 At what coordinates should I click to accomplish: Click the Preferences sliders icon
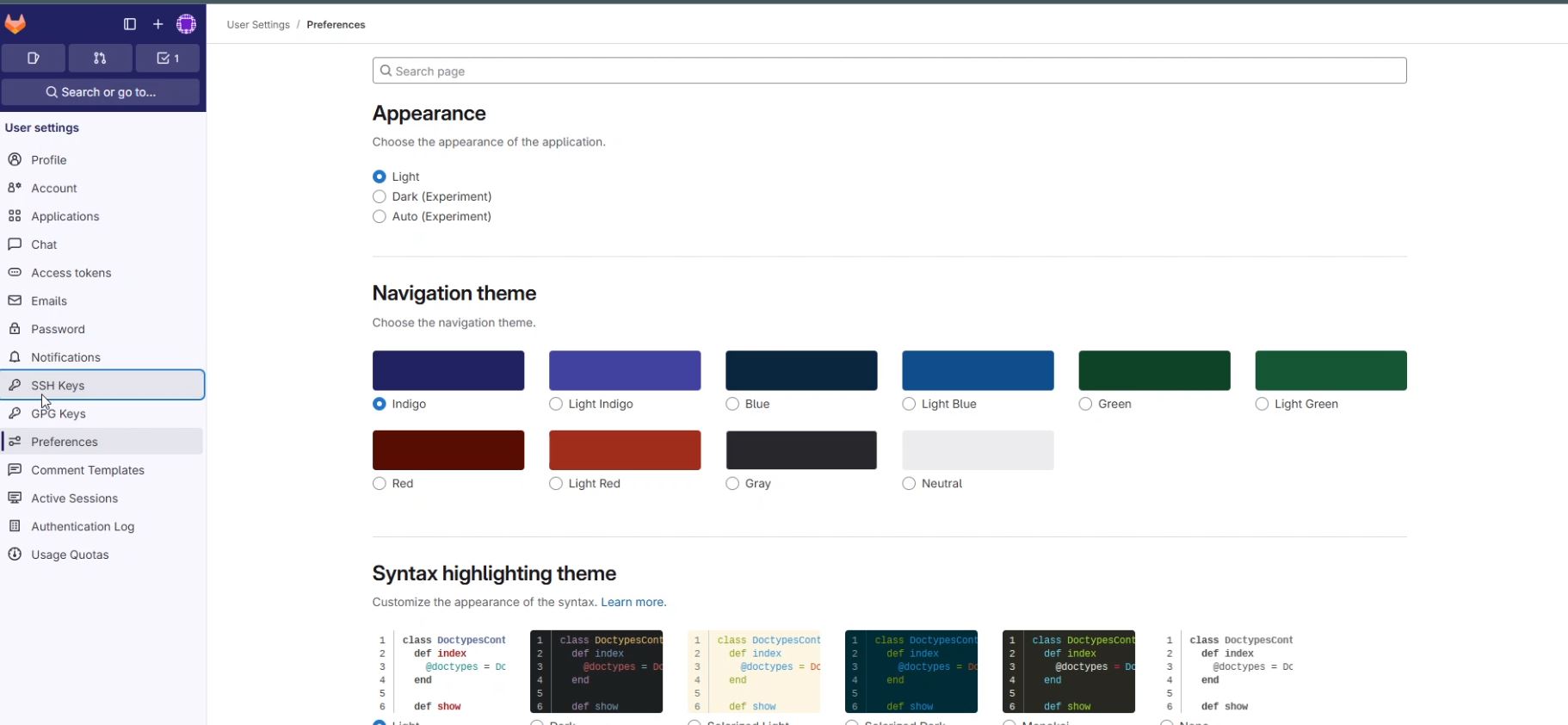pyautogui.click(x=15, y=441)
